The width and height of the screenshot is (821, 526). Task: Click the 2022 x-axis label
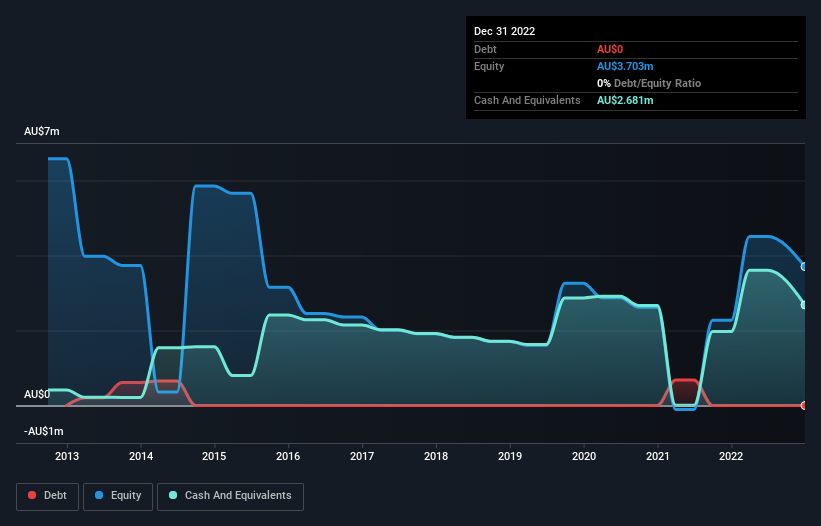[x=731, y=456]
